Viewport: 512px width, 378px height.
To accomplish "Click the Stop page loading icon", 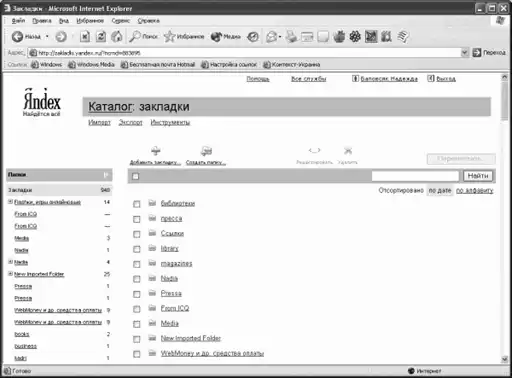I will 85,36.
